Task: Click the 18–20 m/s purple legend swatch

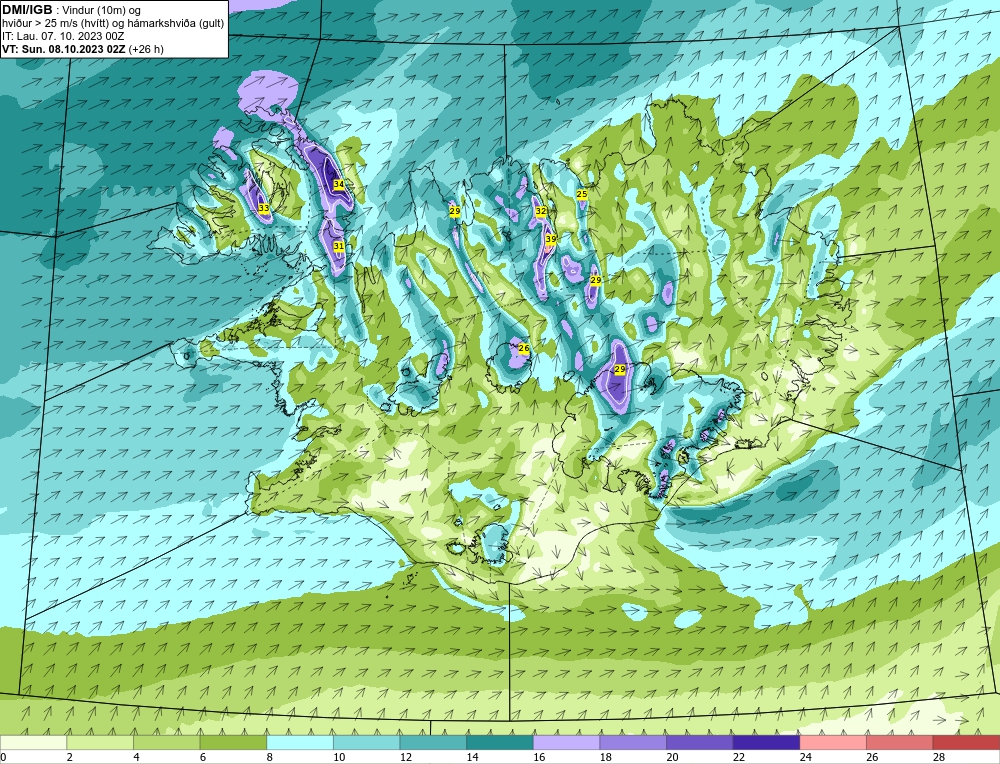Action: click(633, 742)
